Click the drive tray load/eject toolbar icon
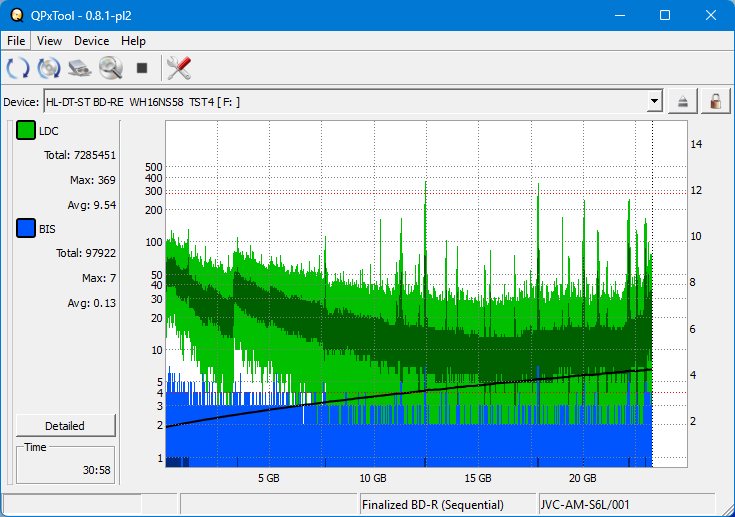Viewport: 735px width, 517px height. (80, 68)
